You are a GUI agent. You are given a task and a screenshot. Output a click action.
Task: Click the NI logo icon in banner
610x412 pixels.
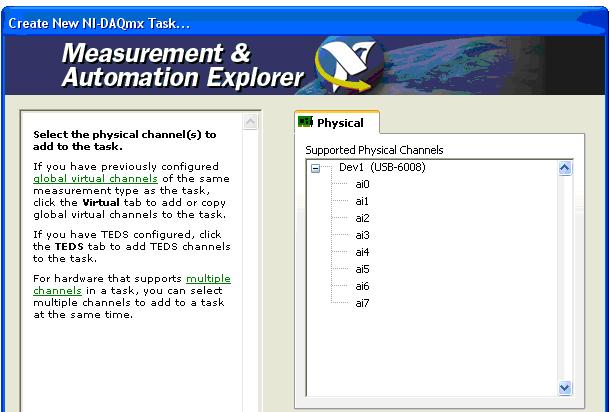[347, 65]
